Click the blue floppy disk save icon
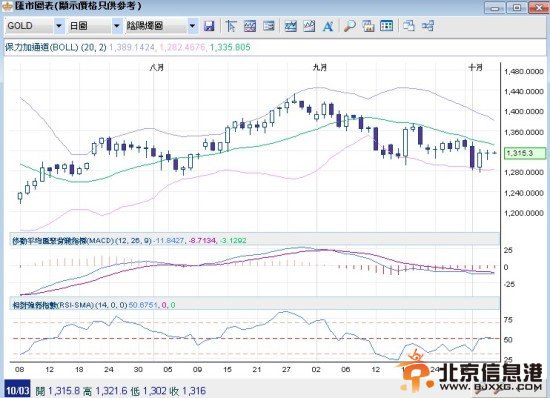The width and height of the screenshot is (550, 398). coord(209,26)
